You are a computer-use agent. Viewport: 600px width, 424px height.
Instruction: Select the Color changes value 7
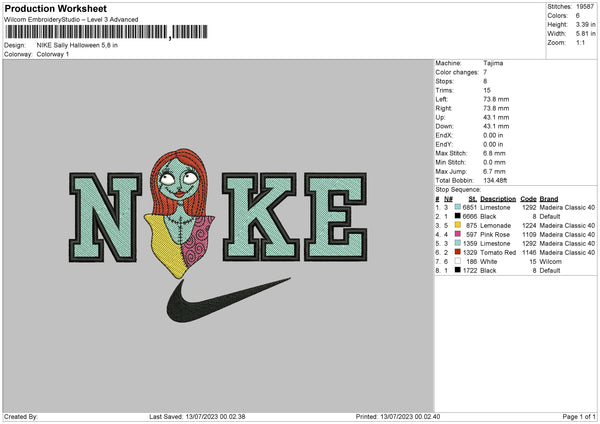(x=485, y=72)
